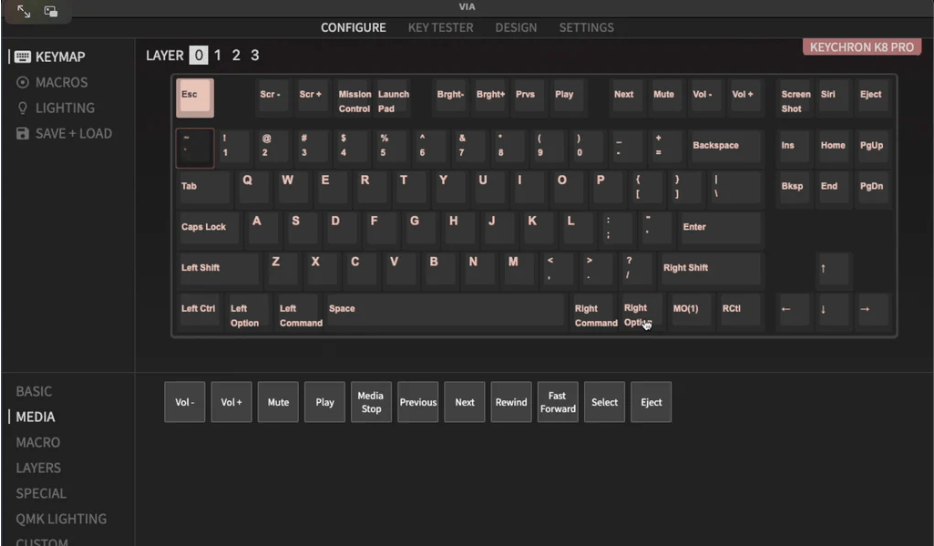Assign the Play media keycode
Screen dimensions: 934x546
[325, 402]
